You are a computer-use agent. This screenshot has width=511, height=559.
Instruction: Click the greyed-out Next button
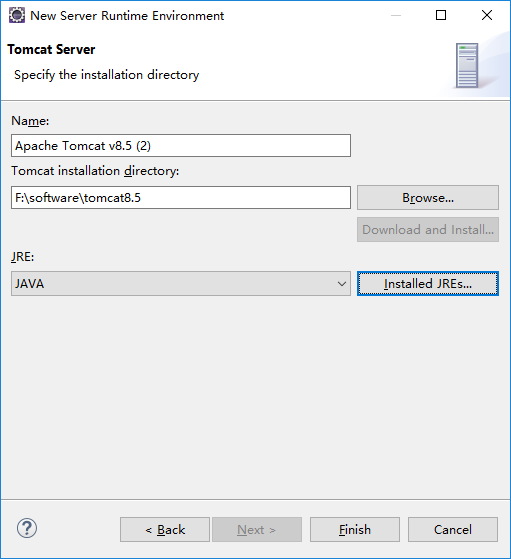point(257,530)
